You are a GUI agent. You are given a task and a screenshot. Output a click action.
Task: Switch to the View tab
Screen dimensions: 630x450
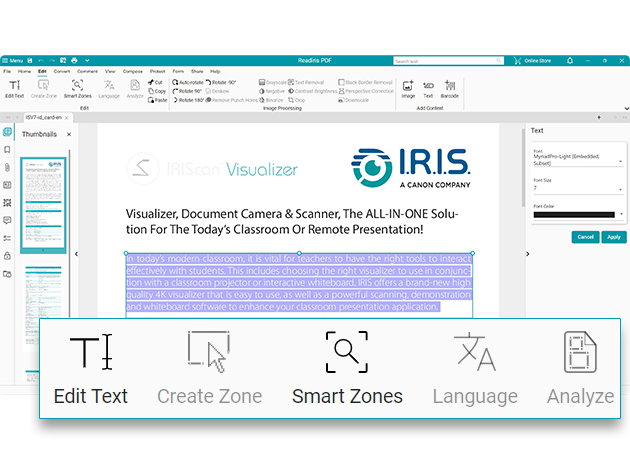click(110, 72)
